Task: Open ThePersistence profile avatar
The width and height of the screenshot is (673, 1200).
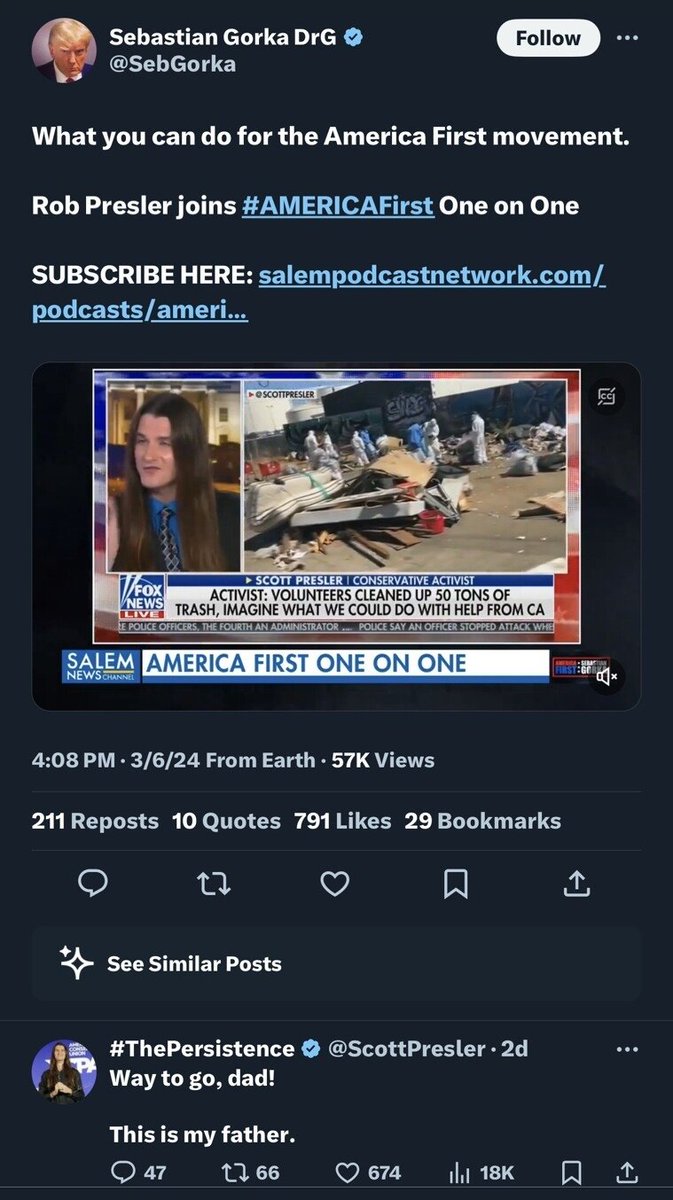Action: click(64, 1071)
